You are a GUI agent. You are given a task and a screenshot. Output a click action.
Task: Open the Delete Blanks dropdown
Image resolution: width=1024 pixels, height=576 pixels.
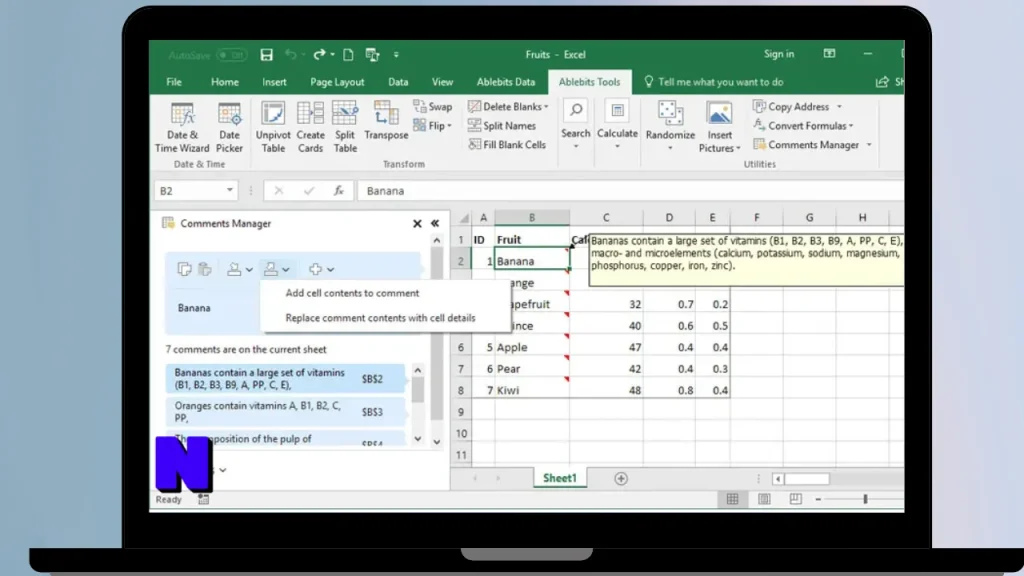point(508,106)
